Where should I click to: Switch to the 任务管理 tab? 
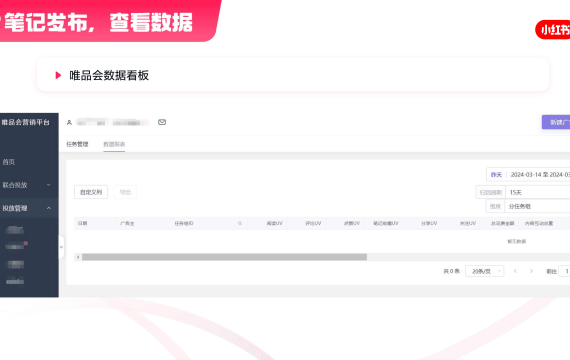tap(77, 144)
